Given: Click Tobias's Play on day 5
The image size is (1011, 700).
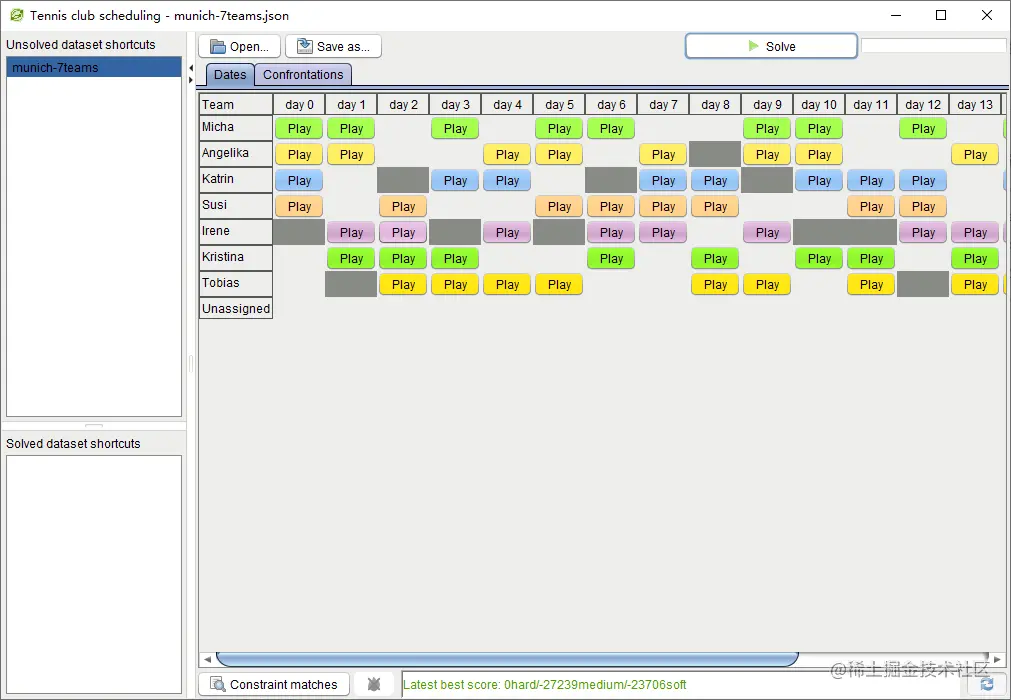Looking at the screenshot, I should (x=559, y=284).
